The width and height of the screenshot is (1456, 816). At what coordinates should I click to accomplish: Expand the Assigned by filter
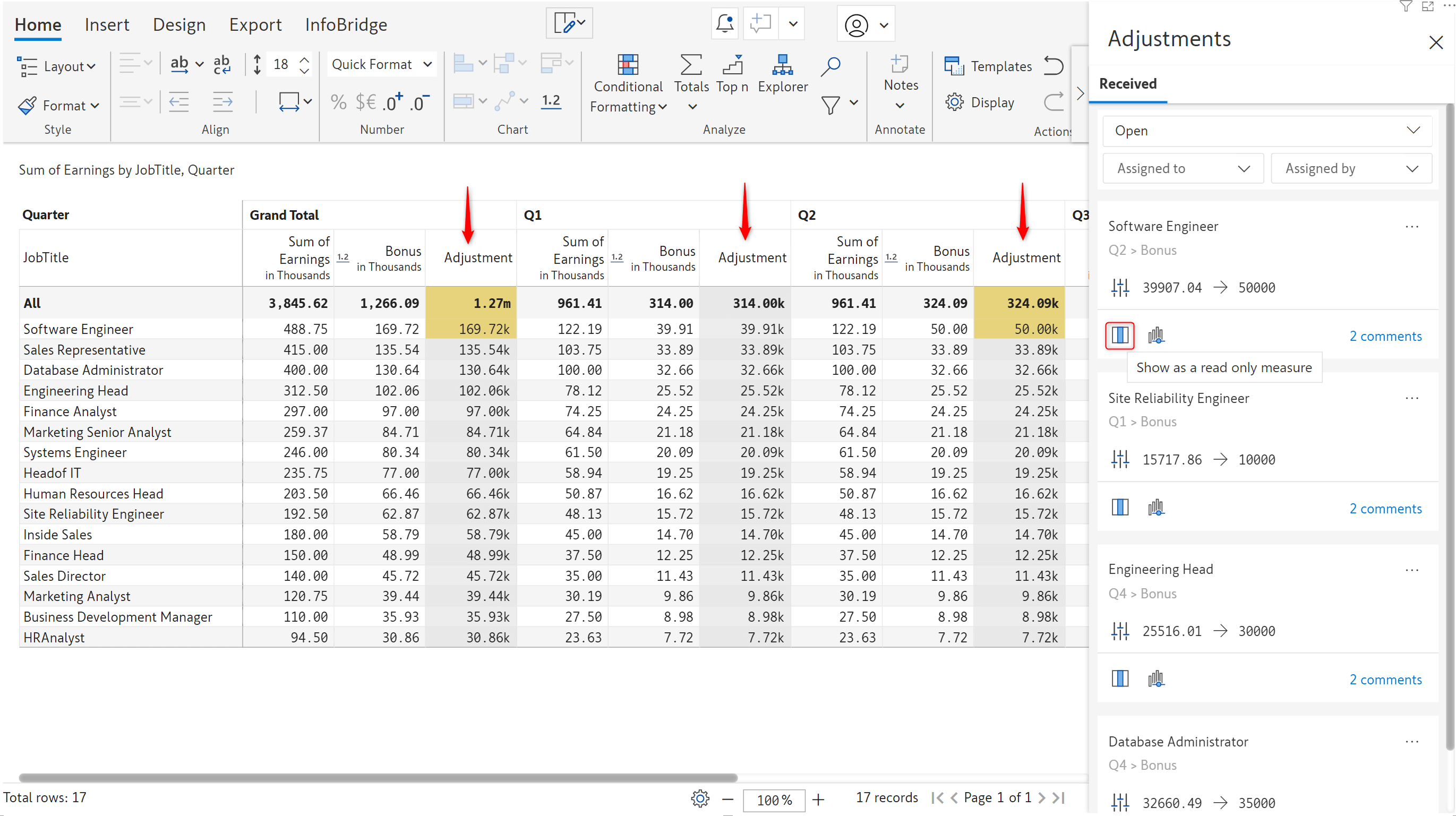point(1351,168)
